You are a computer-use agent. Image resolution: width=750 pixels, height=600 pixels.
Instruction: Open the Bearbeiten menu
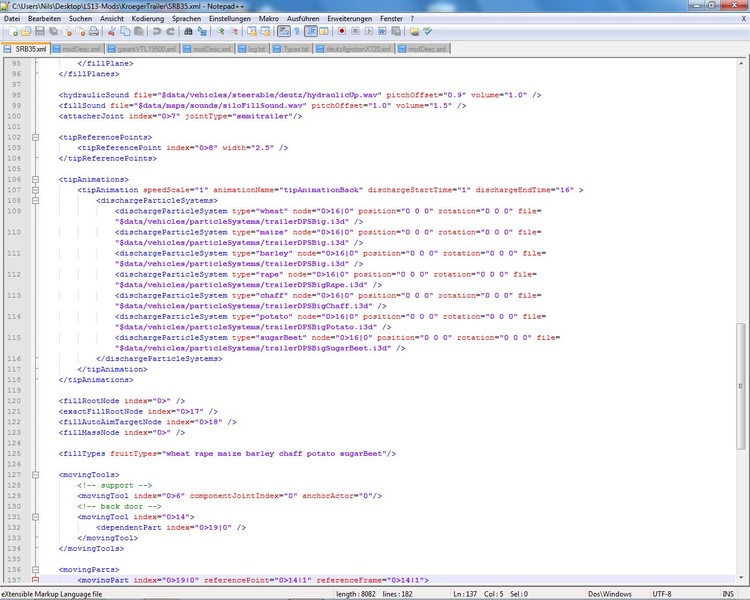point(44,19)
